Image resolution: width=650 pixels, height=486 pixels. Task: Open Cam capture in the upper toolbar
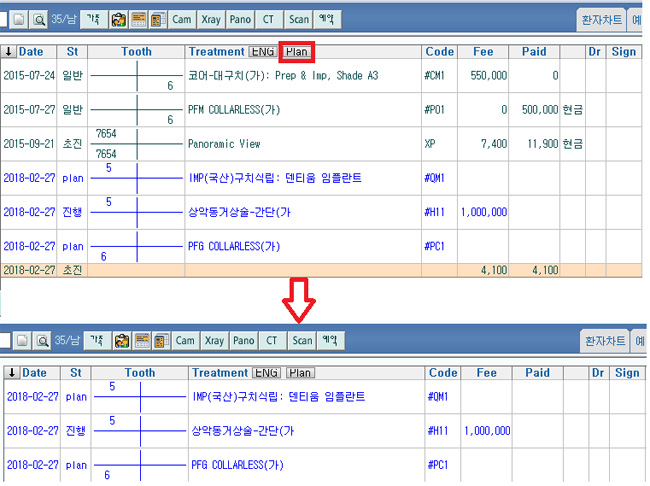pyautogui.click(x=182, y=19)
